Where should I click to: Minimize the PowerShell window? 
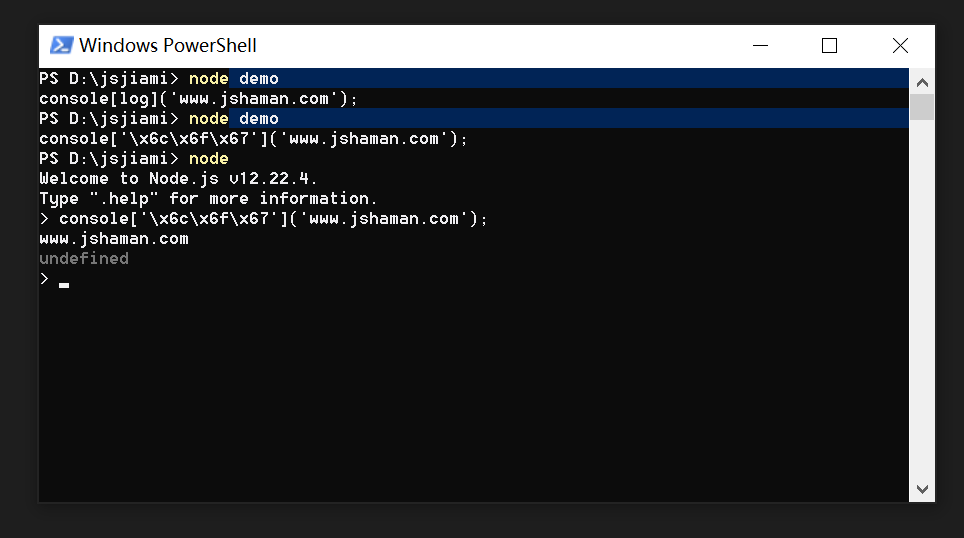click(761, 45)
